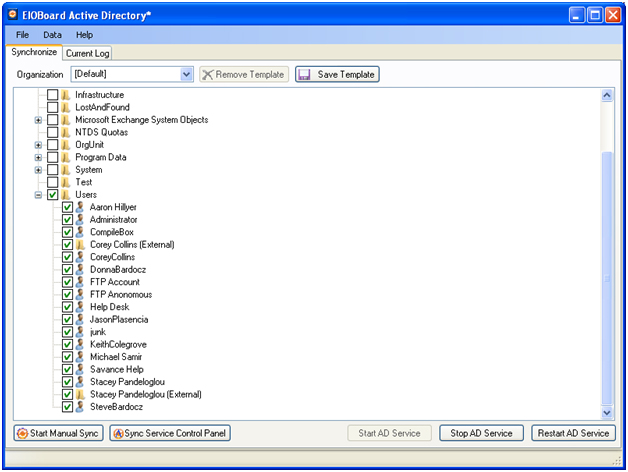Click the CompileBox user icon
628x472 pixels.
coord(80,232)
